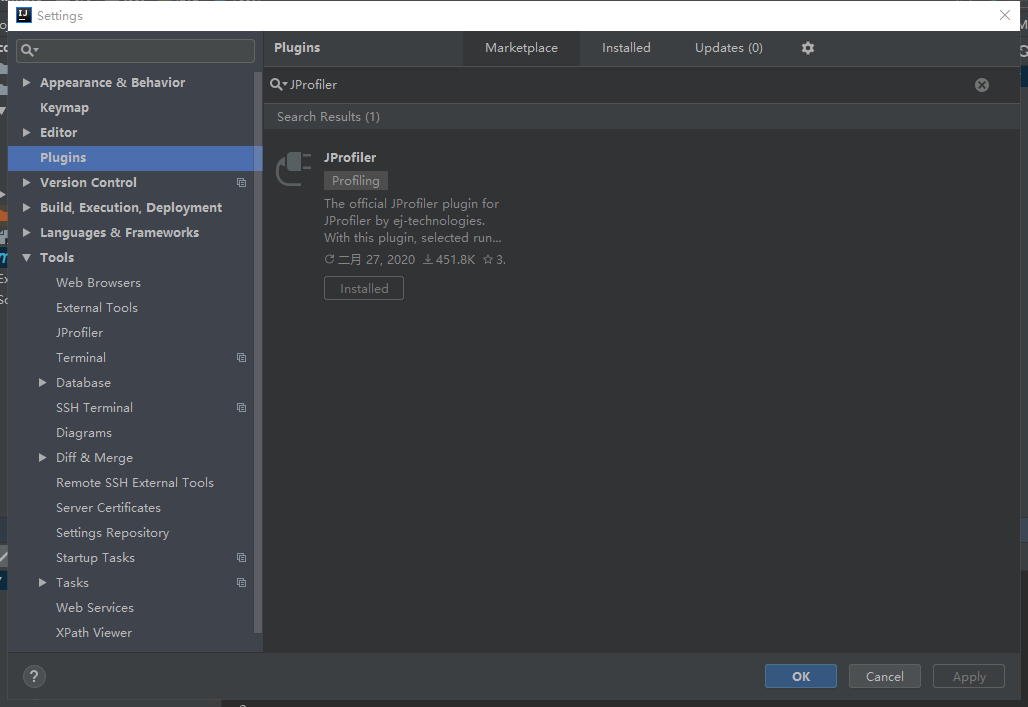This screenshot has height=707, width=1028.
Task: Select Keymap in the settings tree
Action: click(x=64, y=108)
